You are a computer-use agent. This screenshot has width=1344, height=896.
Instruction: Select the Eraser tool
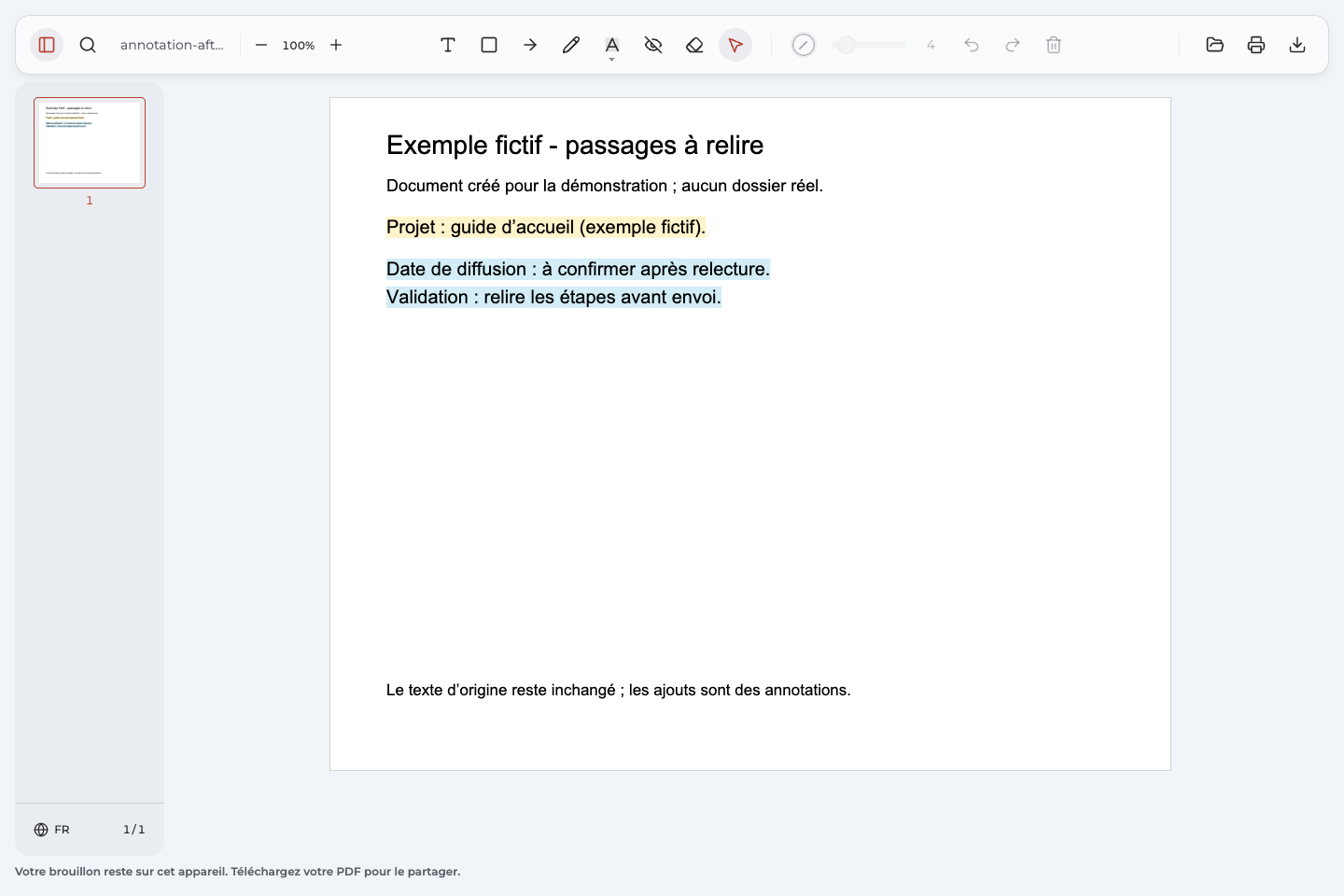(x=694, y=45)
